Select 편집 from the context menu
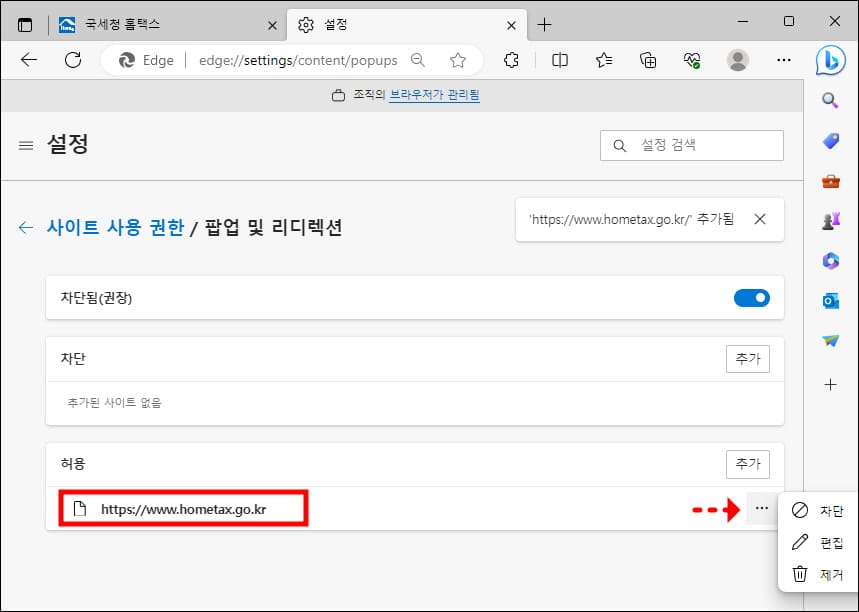This screenshot has height=612, width=859. click(x=828, y=542)
